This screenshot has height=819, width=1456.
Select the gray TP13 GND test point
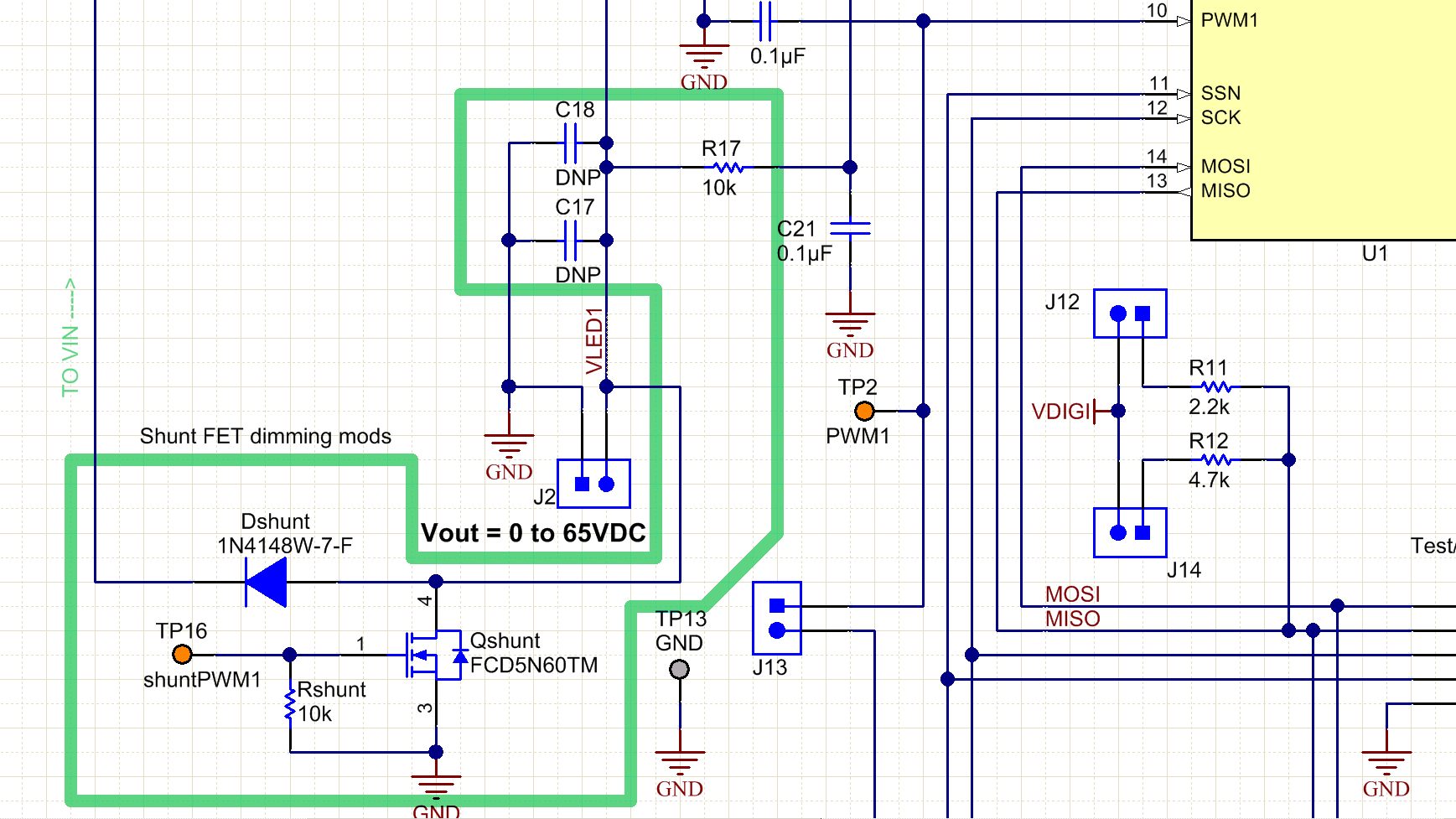pos(679,669)
